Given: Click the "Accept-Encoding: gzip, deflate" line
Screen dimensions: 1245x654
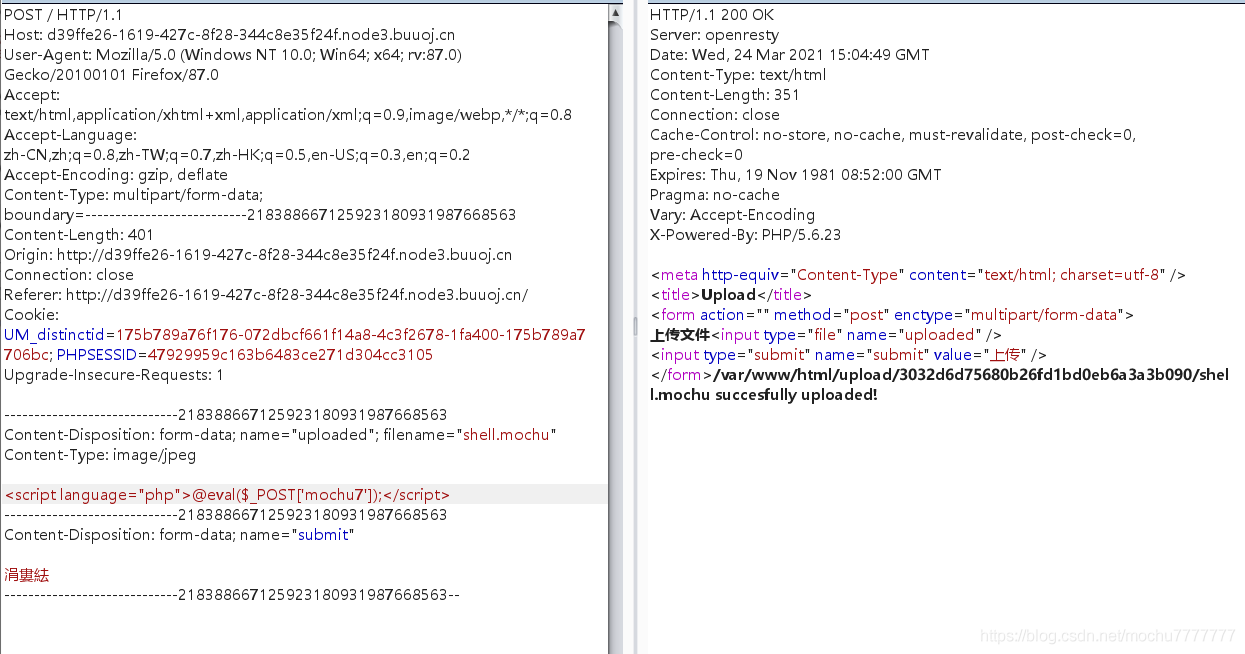Looking at the screenshot, I should [x=116, y=174].
